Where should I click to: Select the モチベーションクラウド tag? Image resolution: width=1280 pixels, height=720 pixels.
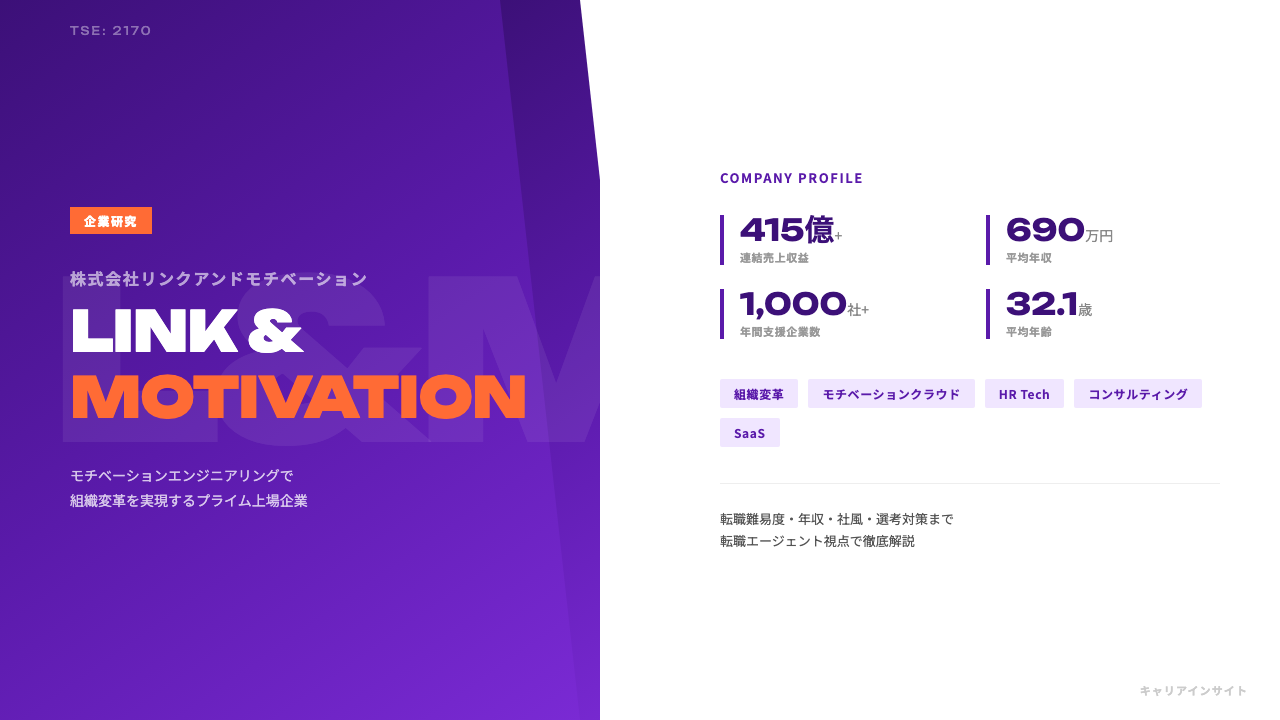tap(891, 394)
